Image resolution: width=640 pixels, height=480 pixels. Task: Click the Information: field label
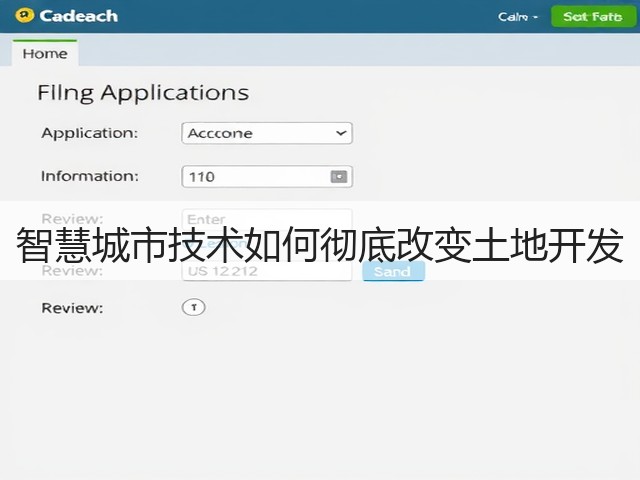[x=90, y=176]
